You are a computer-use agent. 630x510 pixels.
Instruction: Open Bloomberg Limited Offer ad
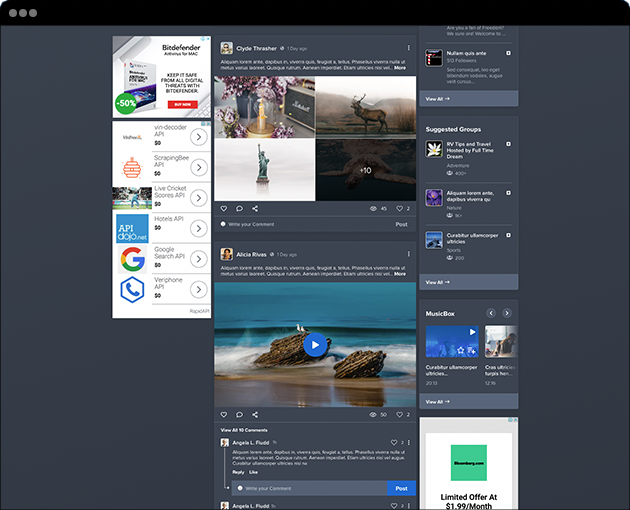point(469,463)
